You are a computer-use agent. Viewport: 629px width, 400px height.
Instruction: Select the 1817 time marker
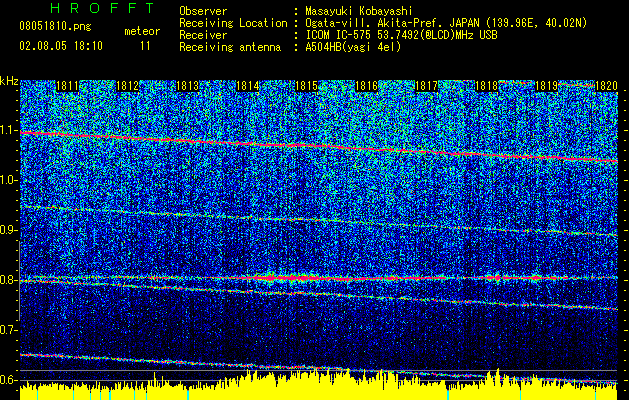click(427, 87)
